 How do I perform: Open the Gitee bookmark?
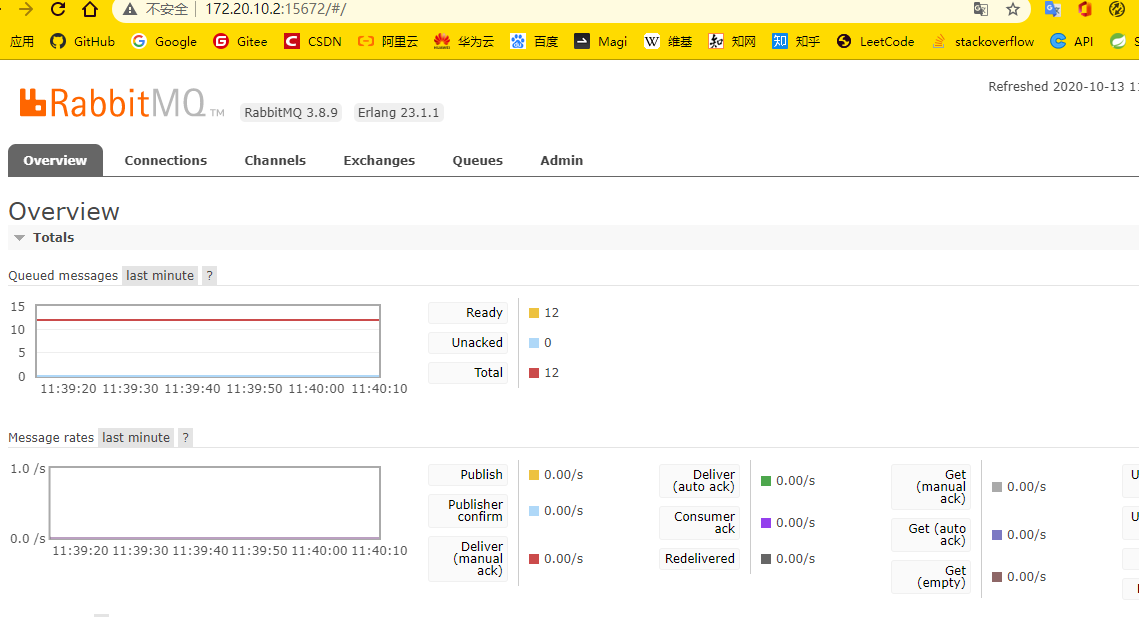click(x=240, y=41)
